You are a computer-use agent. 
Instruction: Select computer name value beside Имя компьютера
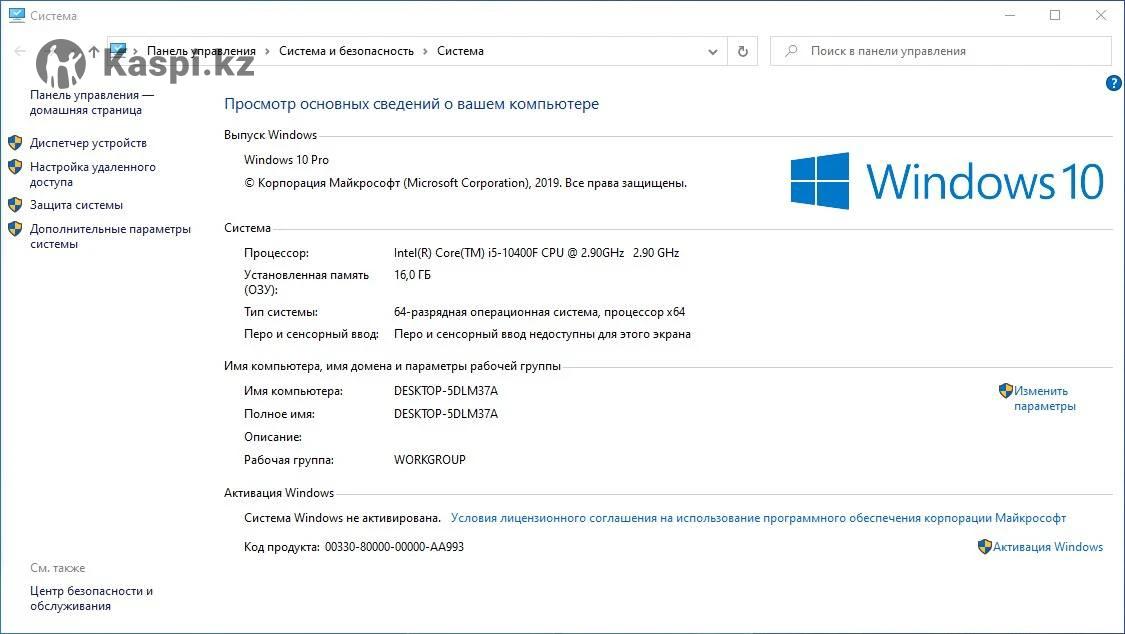click(446, 391)
